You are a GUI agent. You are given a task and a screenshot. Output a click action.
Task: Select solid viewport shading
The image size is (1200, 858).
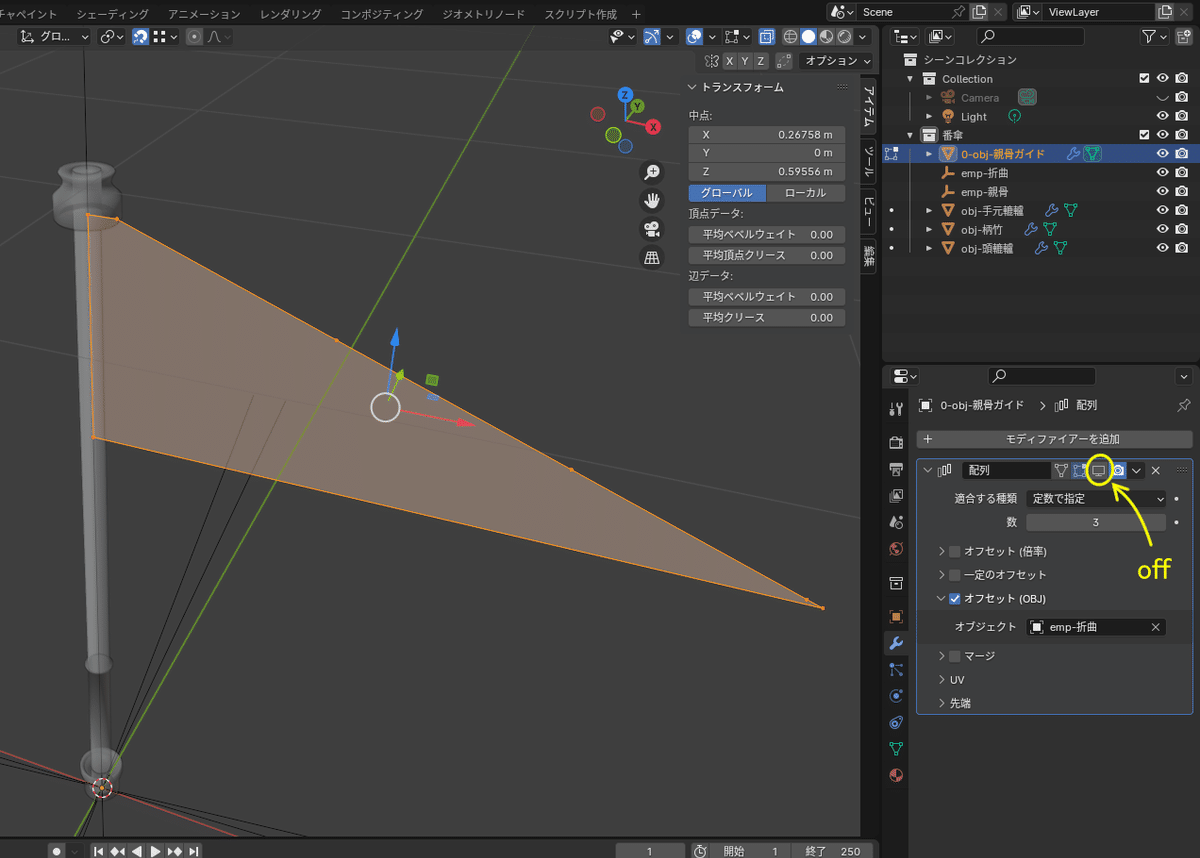tap(808, 37)
